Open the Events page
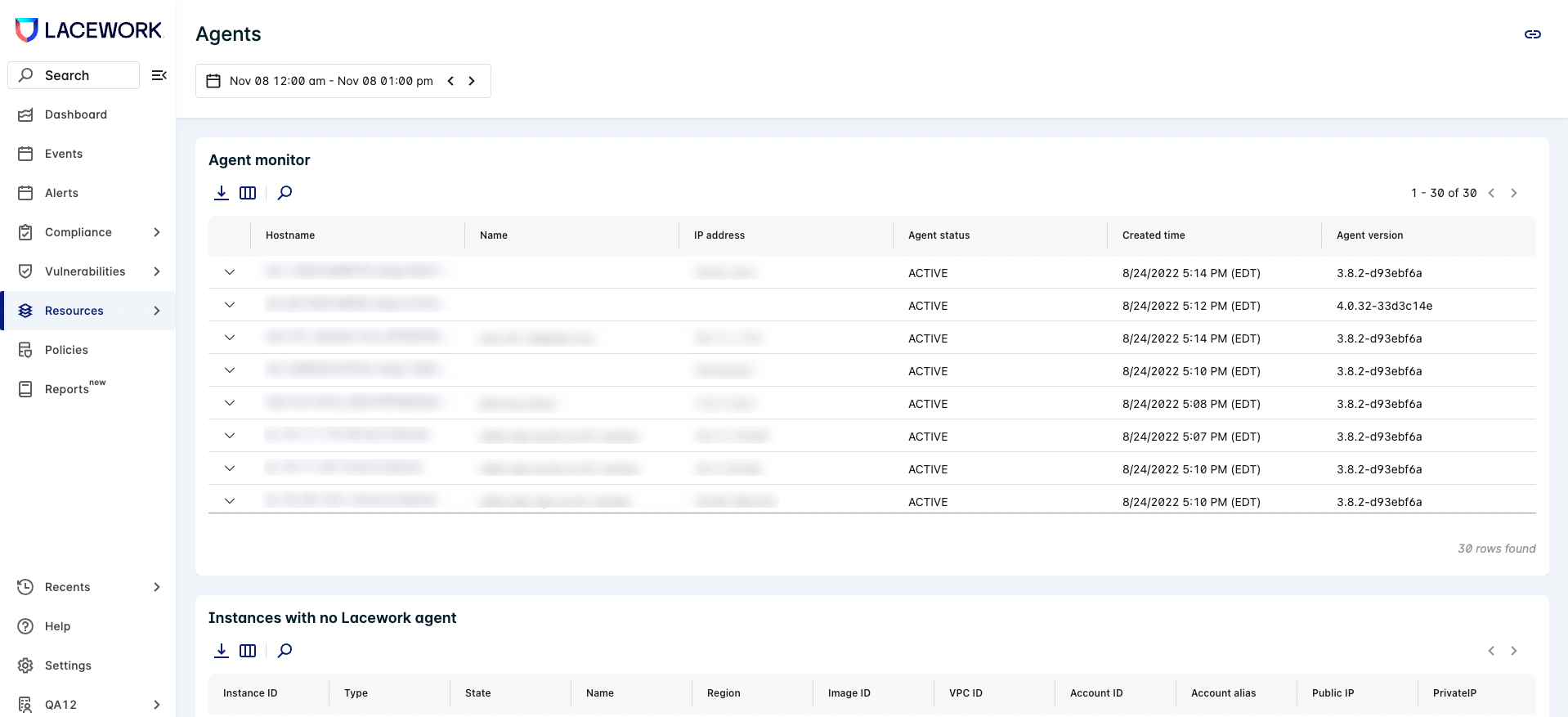 [x=64, y=154]
